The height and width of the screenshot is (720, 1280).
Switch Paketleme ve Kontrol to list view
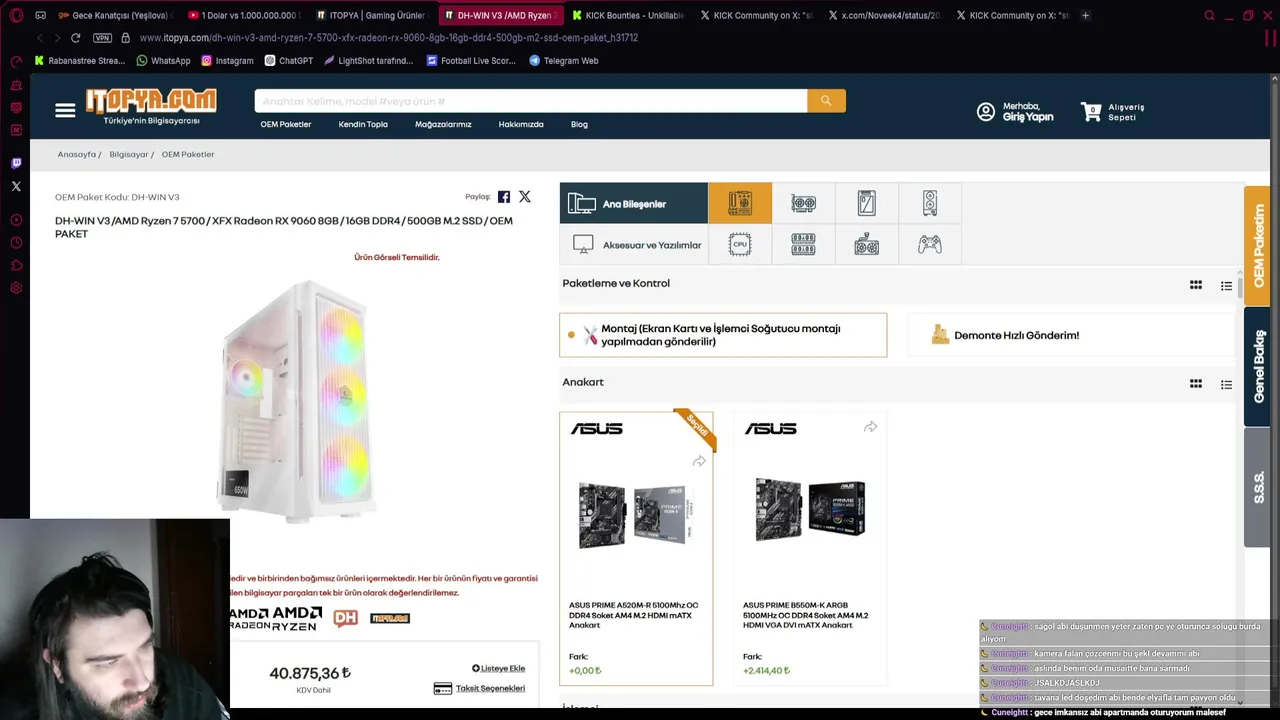tap(1226, 286)
